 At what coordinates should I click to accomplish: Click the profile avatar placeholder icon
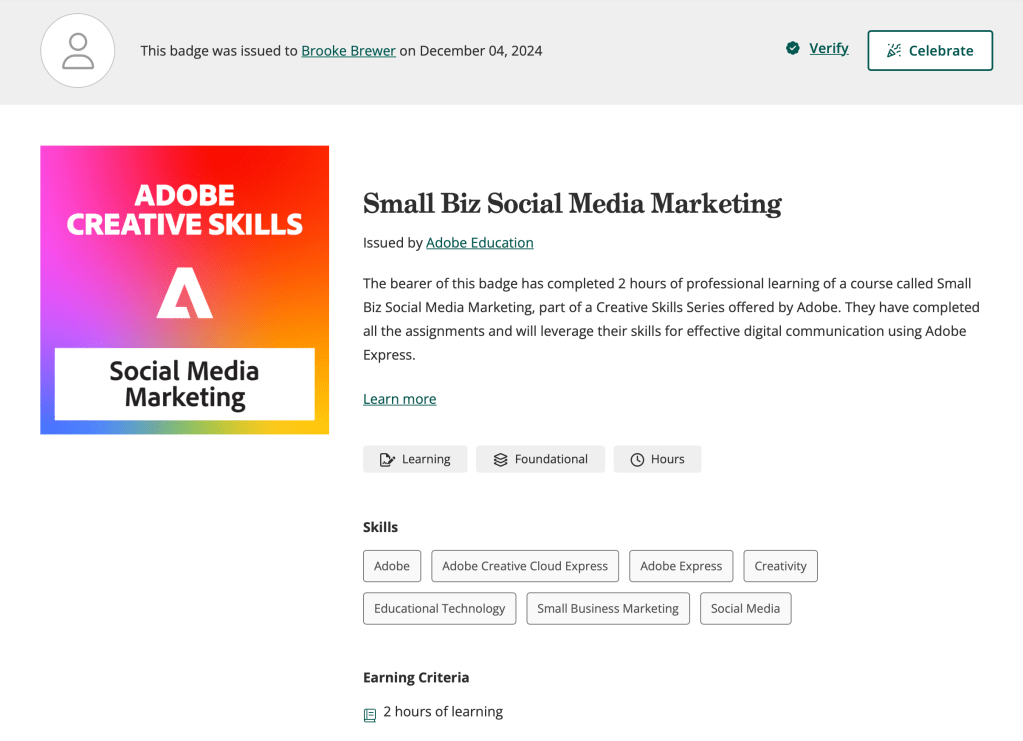tap(77, 51)
